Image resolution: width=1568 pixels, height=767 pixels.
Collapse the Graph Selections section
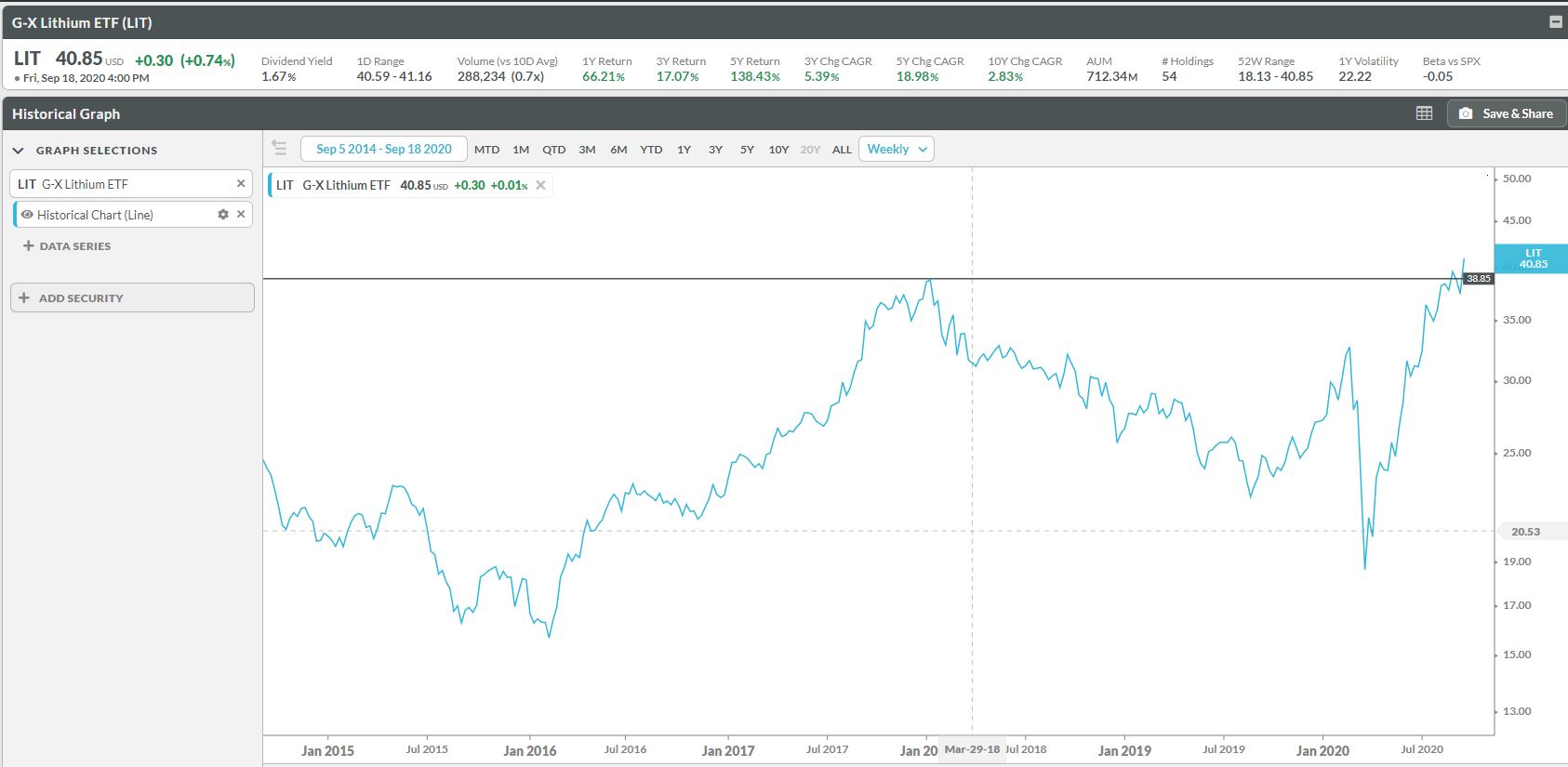[18, 151]
